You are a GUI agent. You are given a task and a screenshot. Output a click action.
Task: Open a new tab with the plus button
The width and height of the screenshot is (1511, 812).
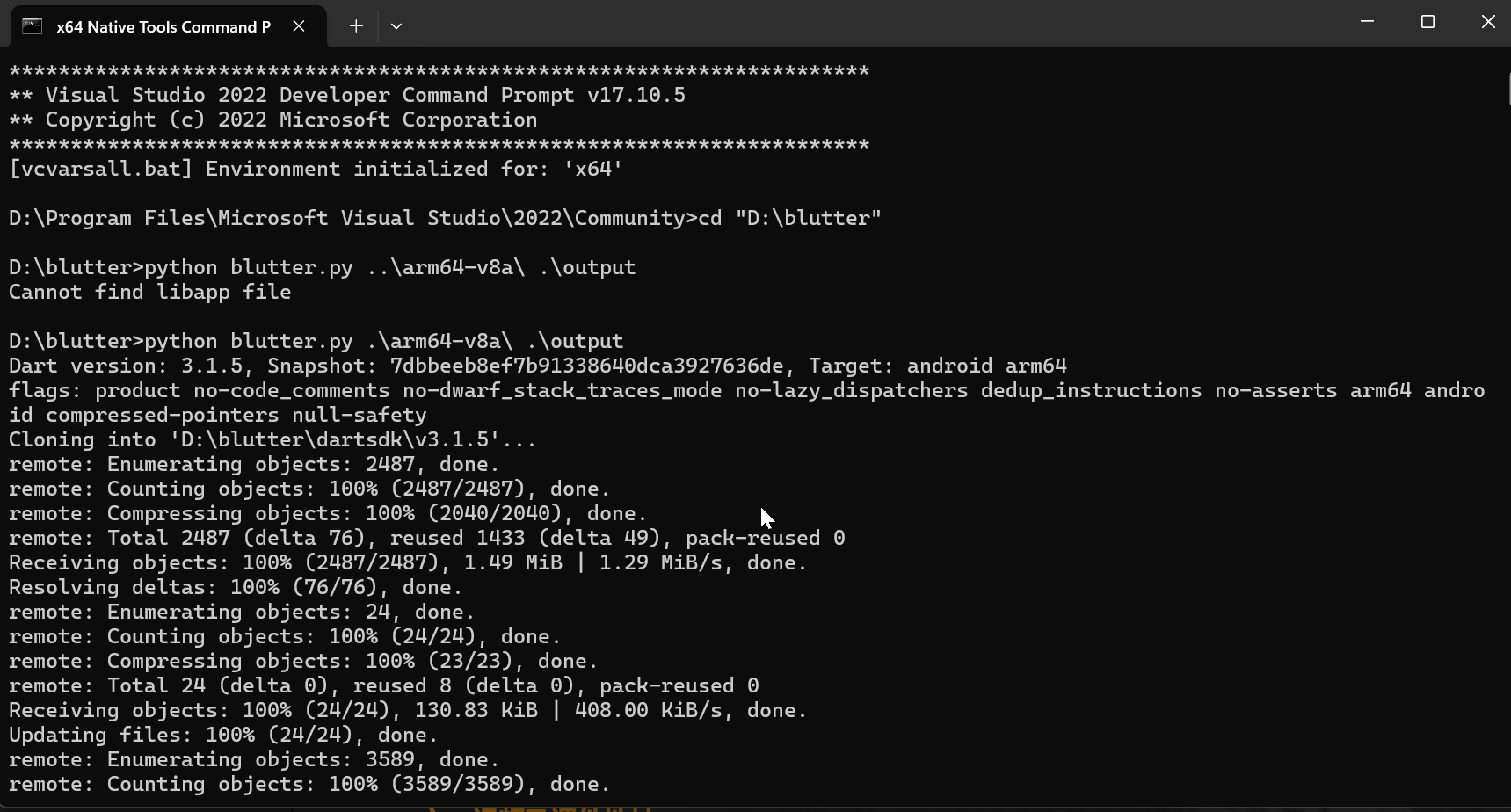tap(356, 26)
